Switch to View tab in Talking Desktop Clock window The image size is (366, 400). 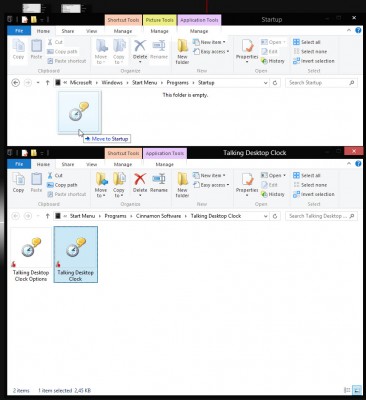[91, 164]
